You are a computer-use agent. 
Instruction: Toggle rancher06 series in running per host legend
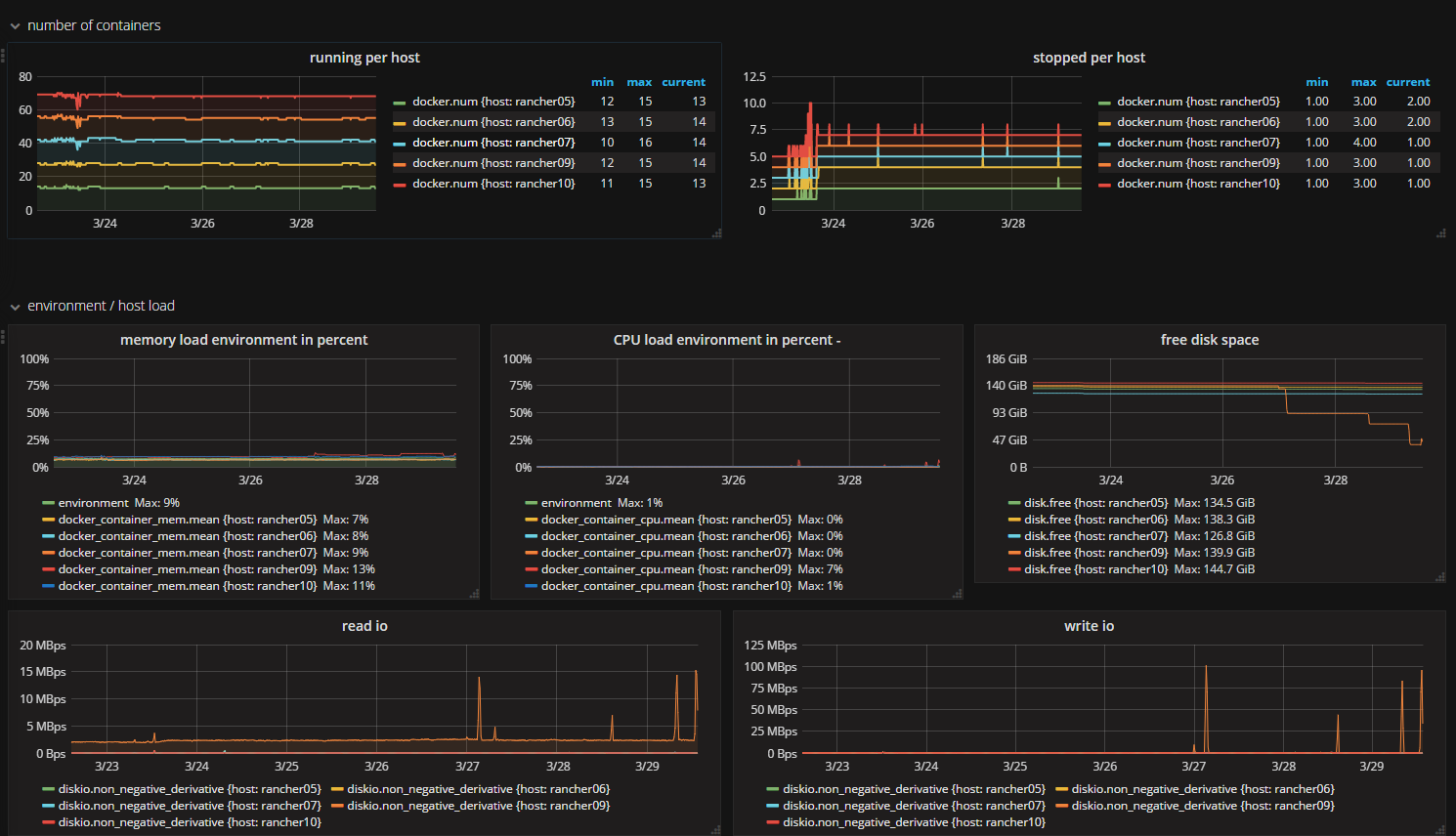click(493, 122)
